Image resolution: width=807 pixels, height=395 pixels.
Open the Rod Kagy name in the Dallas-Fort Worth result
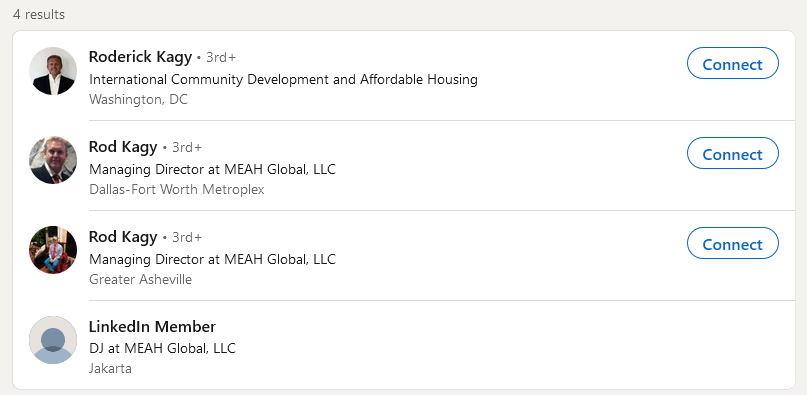point(123,147)
